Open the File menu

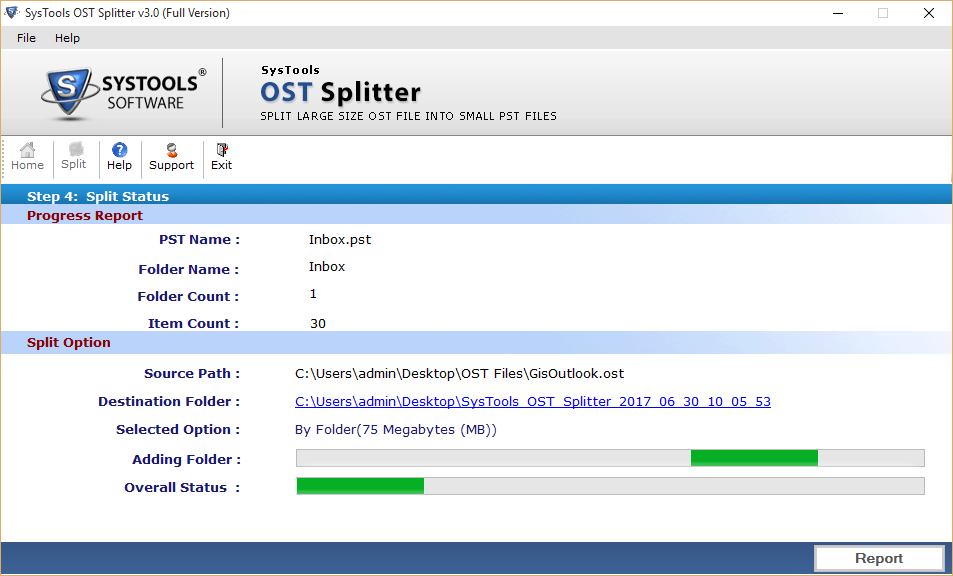point(26,38)
